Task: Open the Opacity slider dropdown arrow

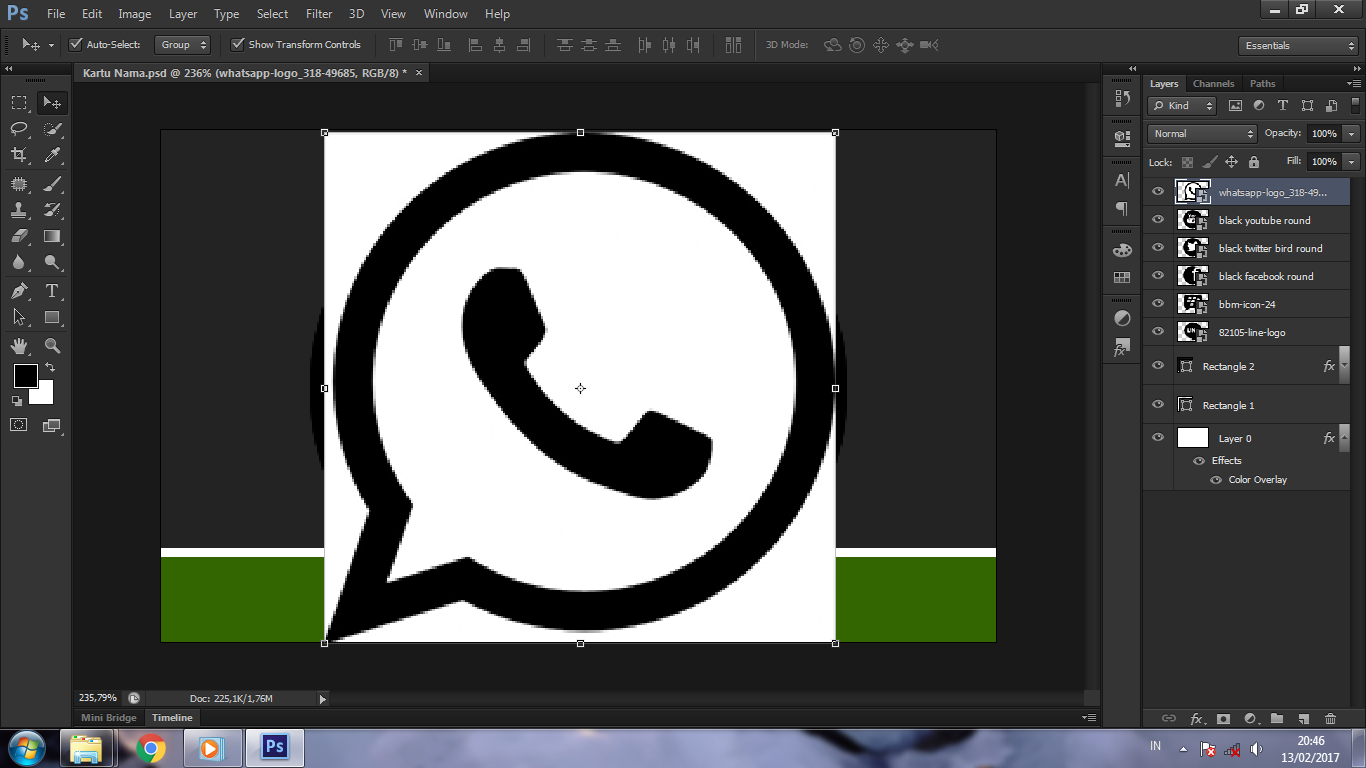Action: (x=1352, y=133)
